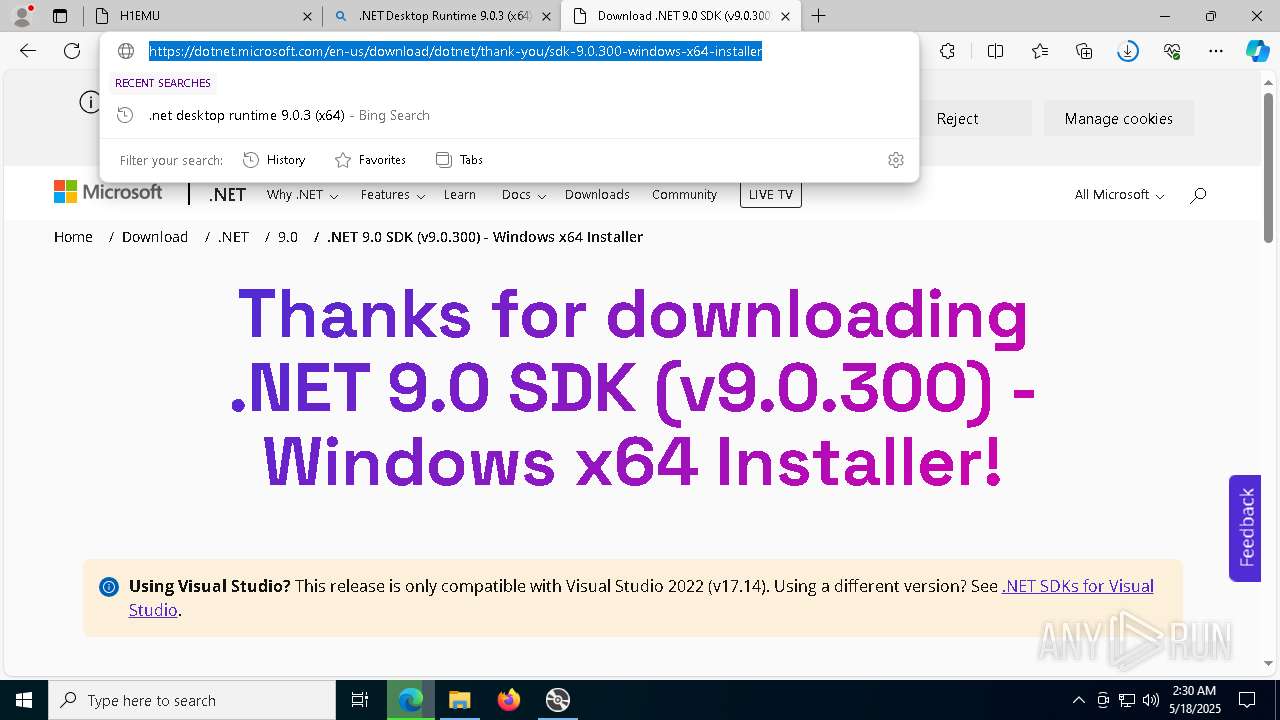This screenshot has height=720, width=1280.
Task: Click the site search magnifier icon
Action: point(1198,195)
